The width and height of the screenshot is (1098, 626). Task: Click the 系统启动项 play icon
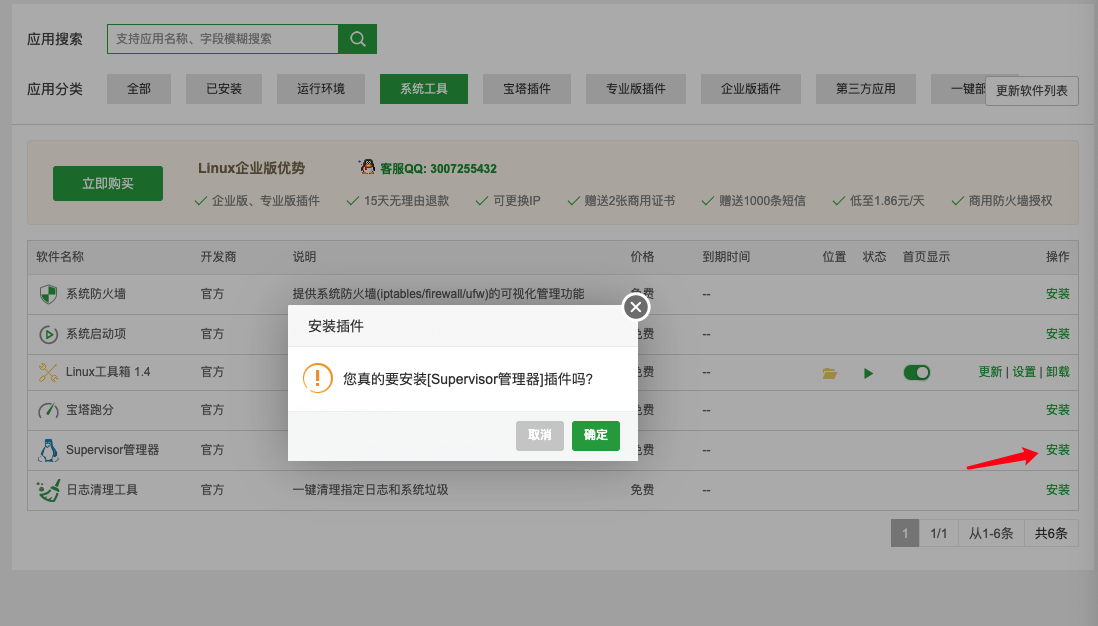tap(49, 333)
